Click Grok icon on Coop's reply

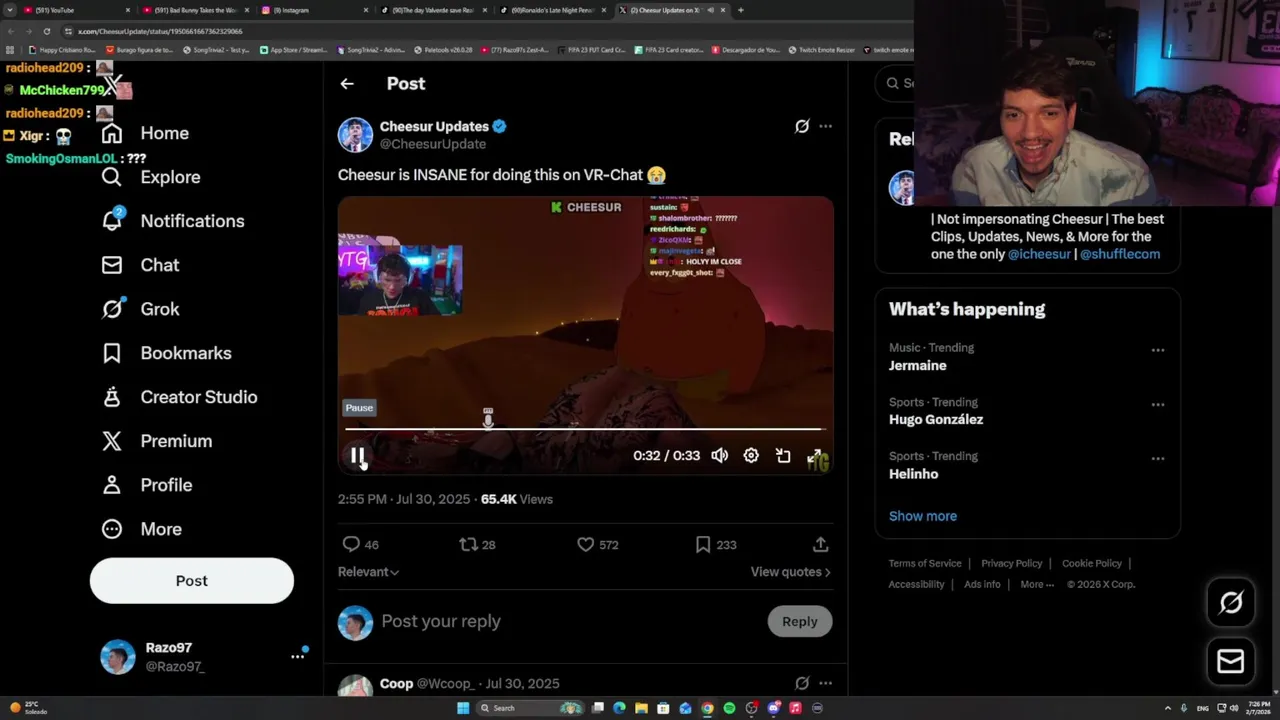click(802, 683)
